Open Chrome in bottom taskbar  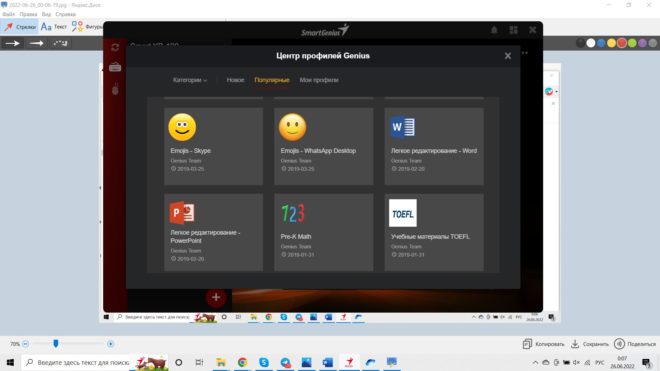[242, 362]
